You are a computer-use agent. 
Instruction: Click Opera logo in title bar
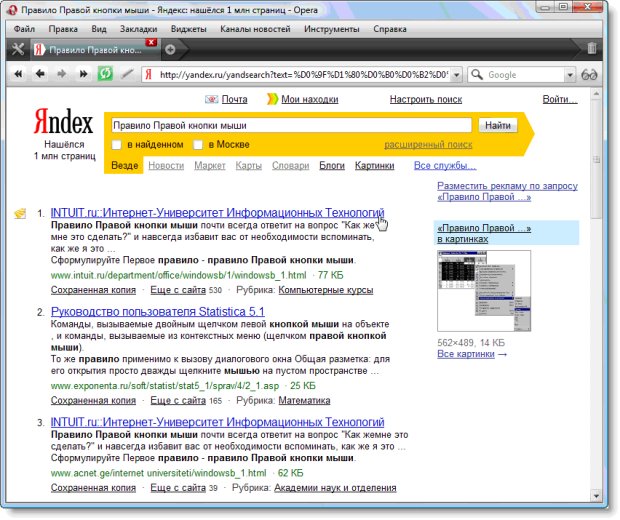click(x=12, y=10)
